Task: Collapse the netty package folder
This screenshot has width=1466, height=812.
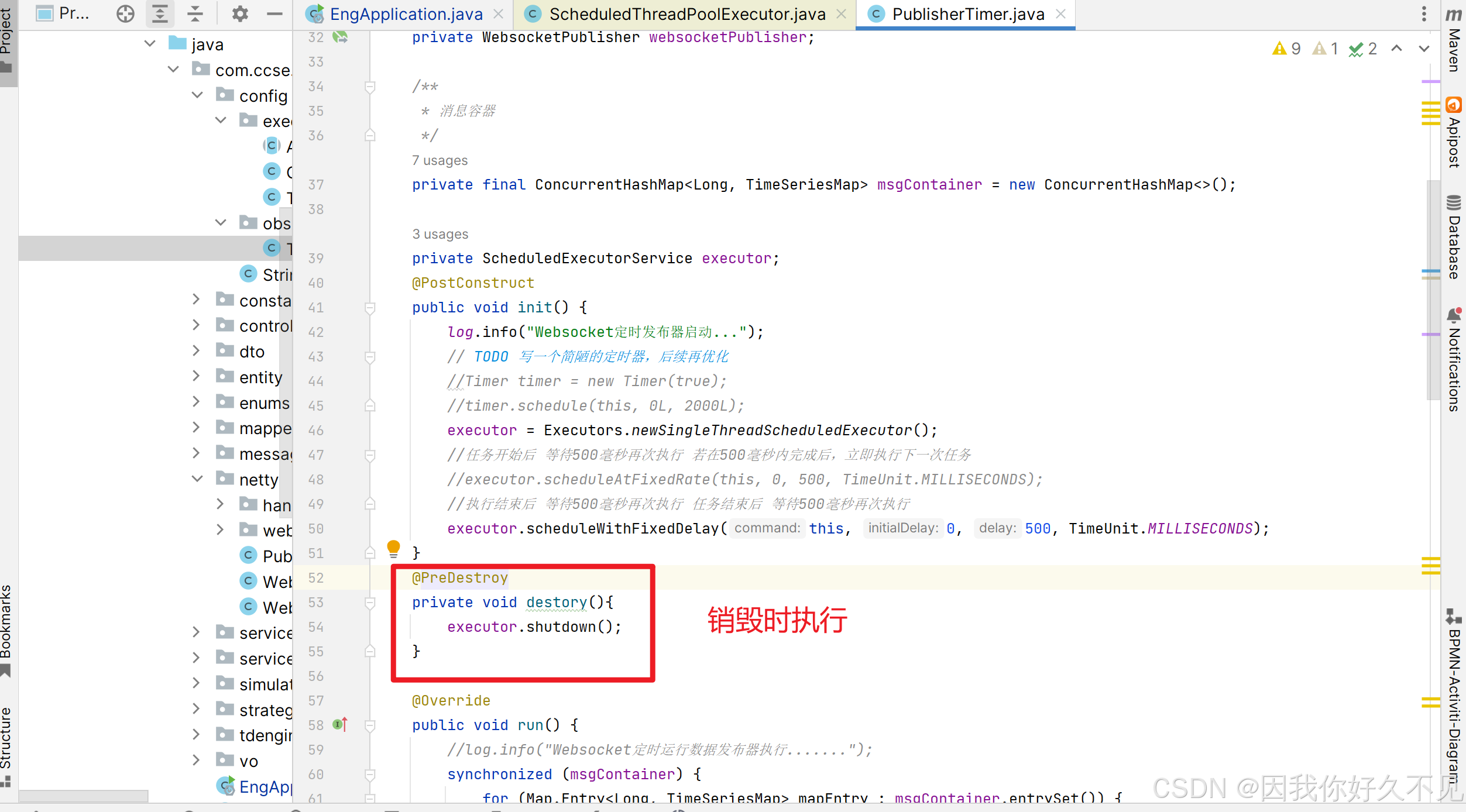Action: pos(197,479)
